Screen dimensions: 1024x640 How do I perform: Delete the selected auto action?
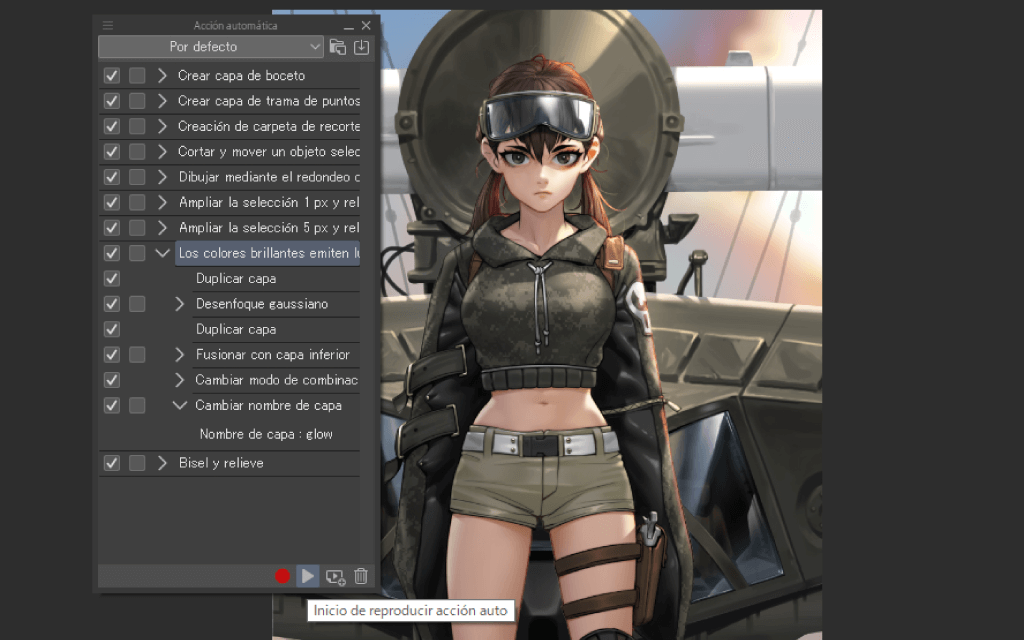(359, 576)
